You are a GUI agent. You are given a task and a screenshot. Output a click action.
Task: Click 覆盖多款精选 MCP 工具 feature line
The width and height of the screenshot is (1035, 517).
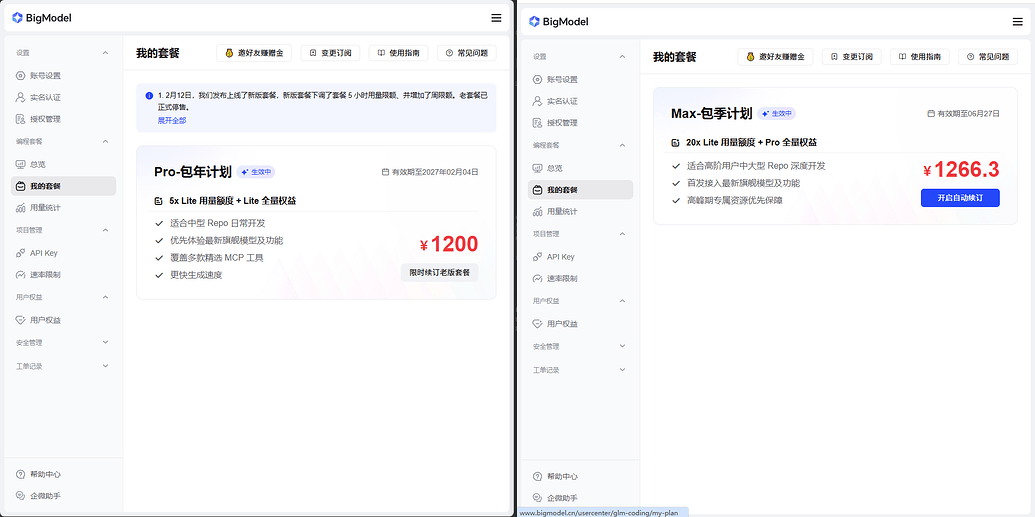217,258
